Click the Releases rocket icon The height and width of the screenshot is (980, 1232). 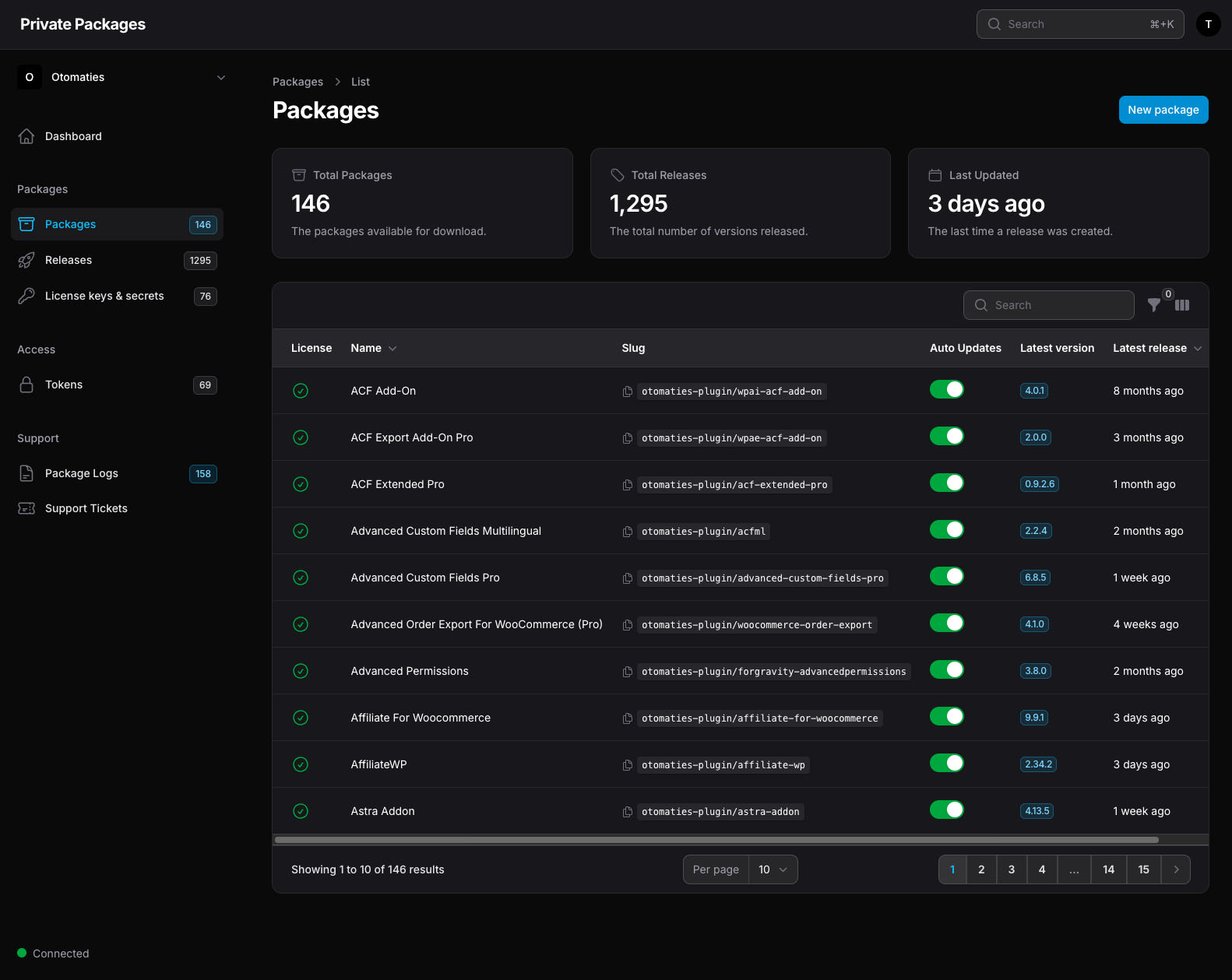click(26, 260)
